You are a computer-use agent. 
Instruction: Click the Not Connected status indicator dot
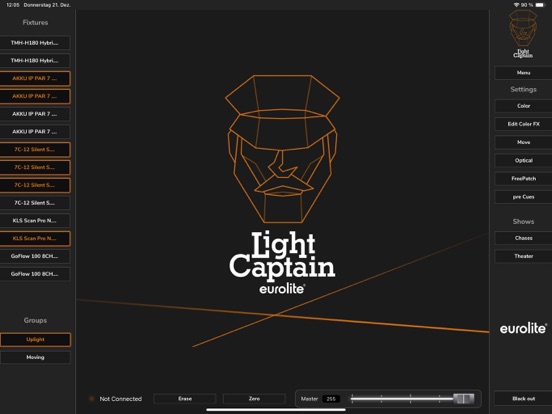(92, 399)
